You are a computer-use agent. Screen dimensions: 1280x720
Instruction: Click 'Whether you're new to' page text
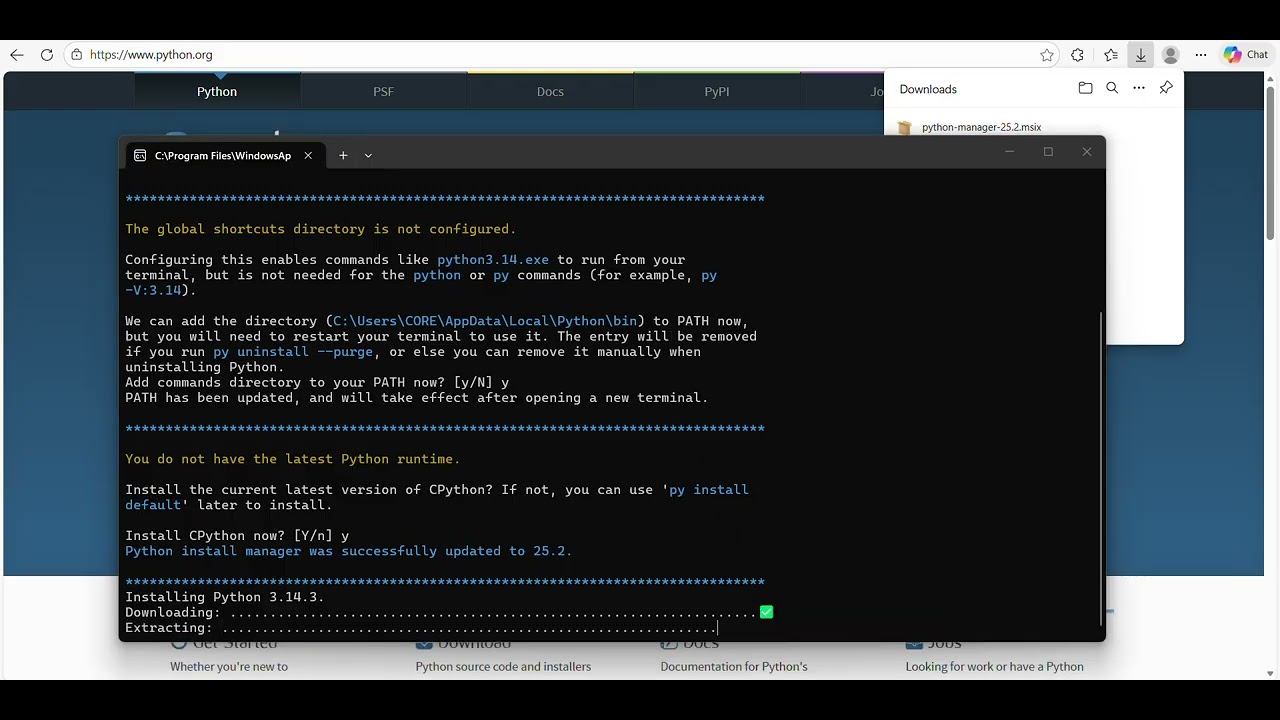[x=229, y=667]
